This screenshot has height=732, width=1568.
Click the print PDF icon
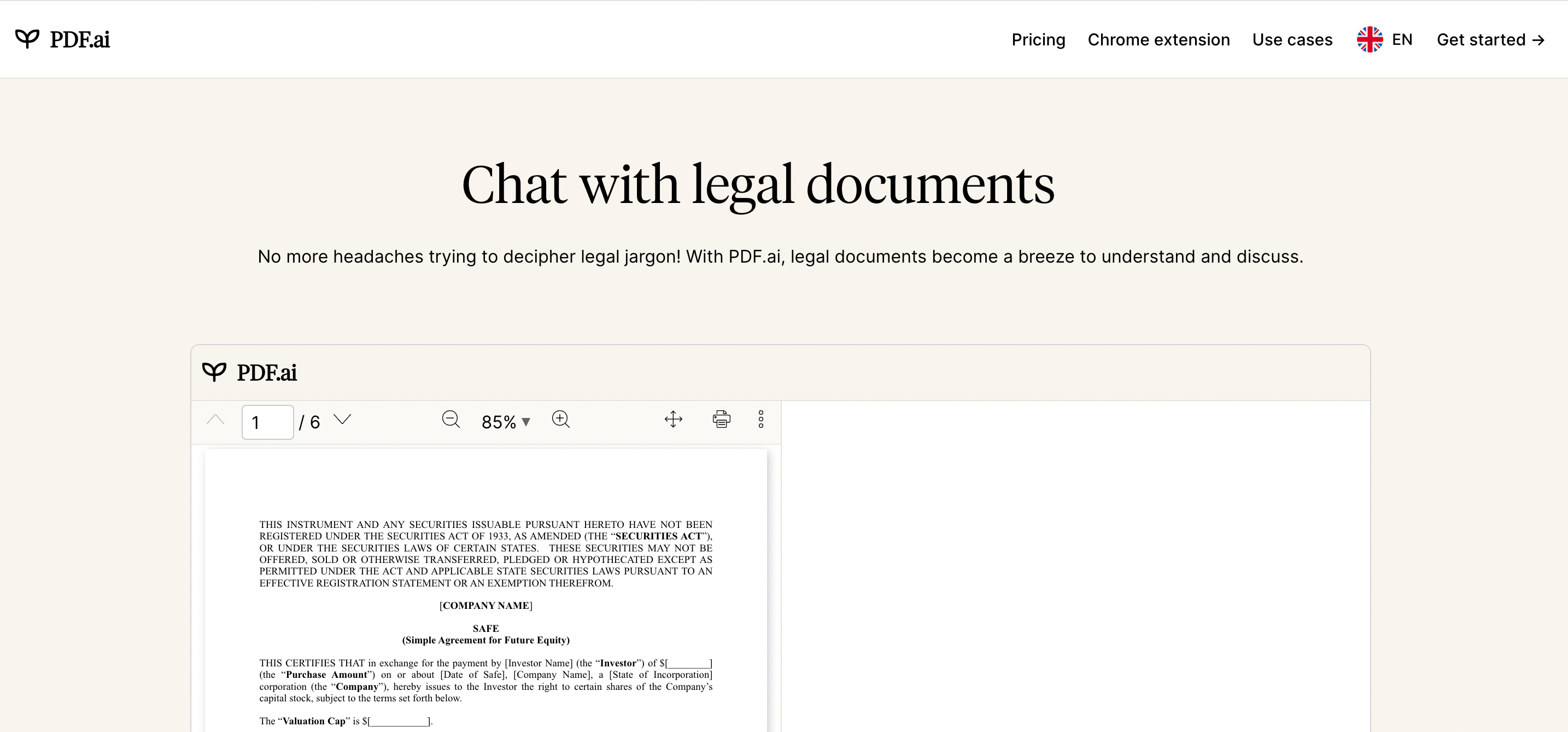(x=721, y=420)
